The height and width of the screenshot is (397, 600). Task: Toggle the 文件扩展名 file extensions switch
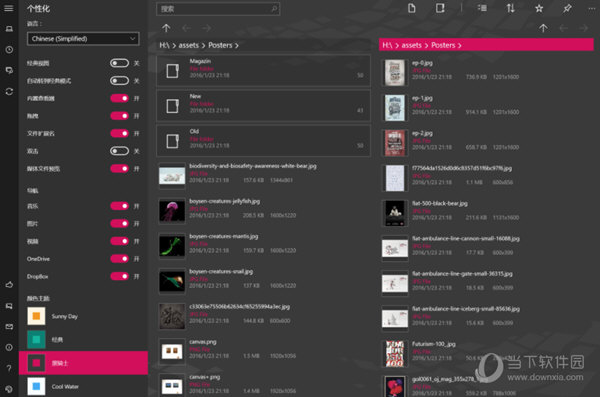click(119, 133)
